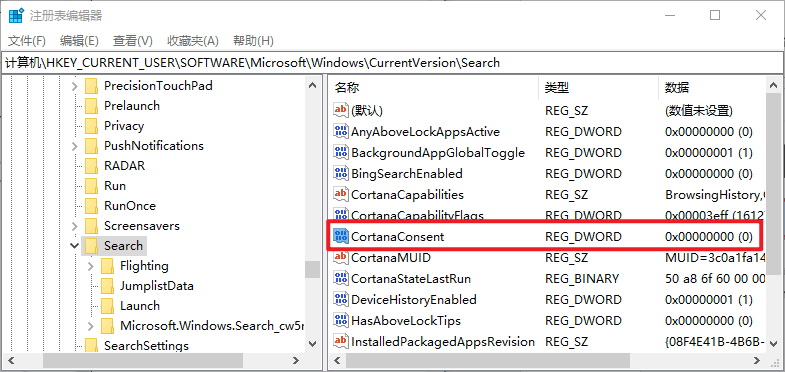Open the 查看(V) view menu
The image size is (785, 372).
(133, 41)
